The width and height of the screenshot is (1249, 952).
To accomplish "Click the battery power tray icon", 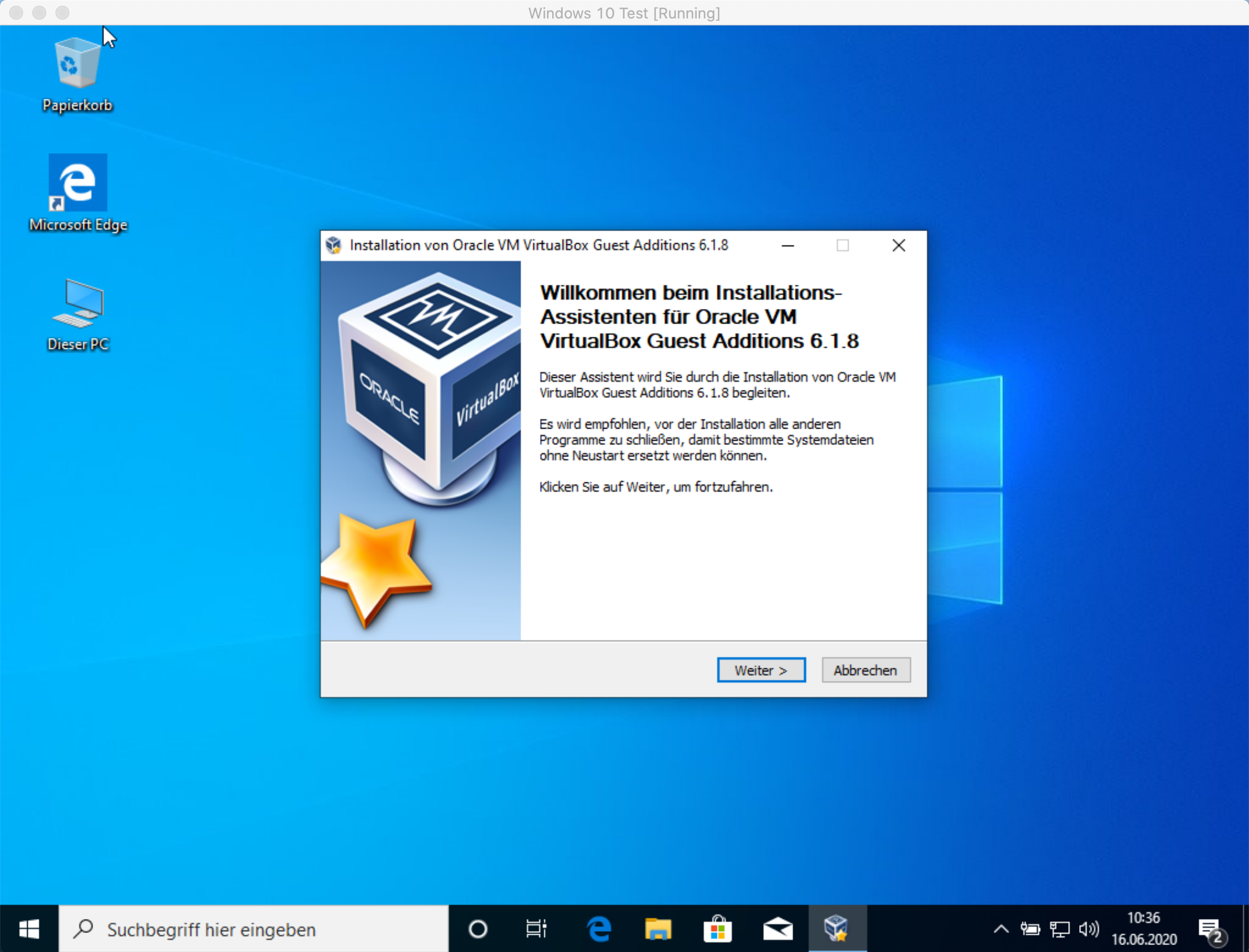I will [x=1030, y=929].
